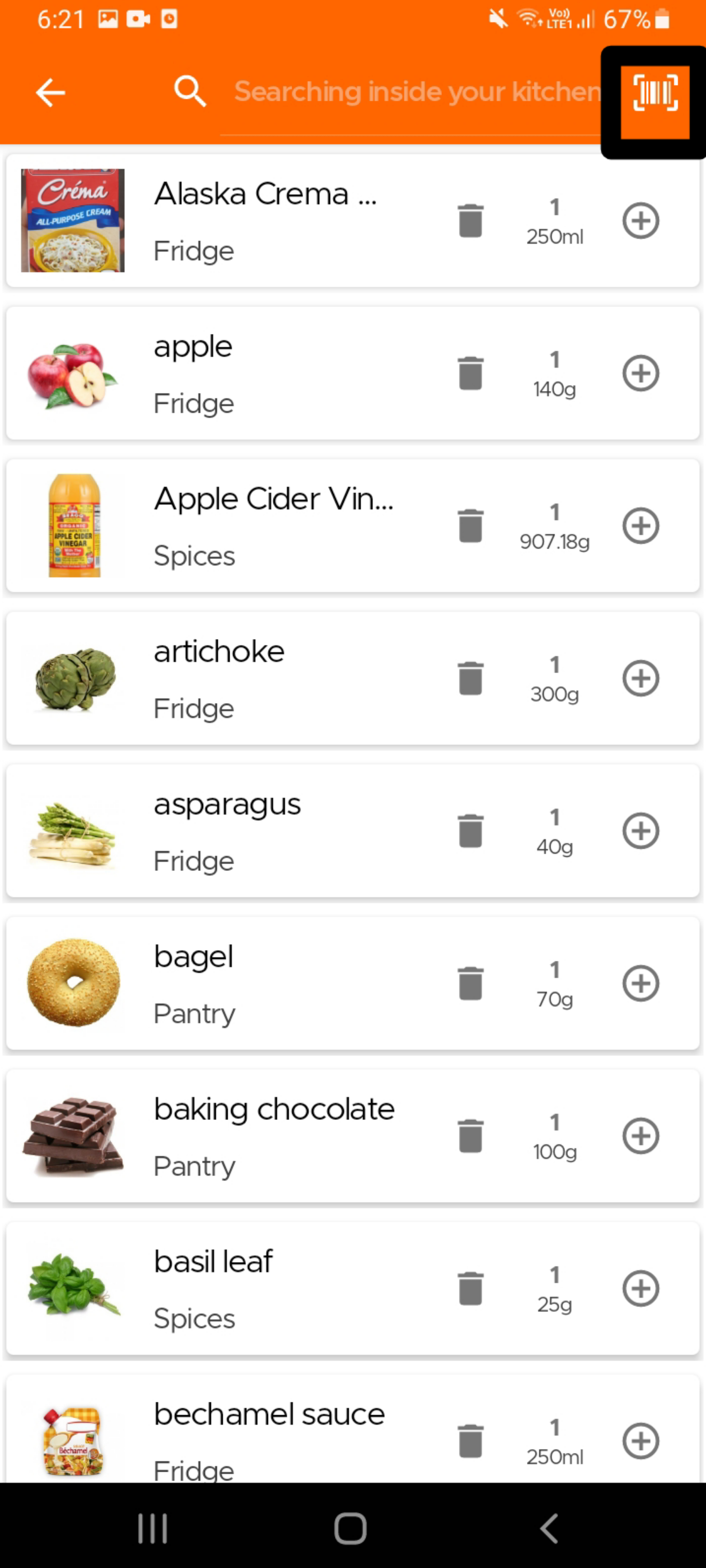
Task: Delete the artichoke entry
Action: tap(470, 678)
